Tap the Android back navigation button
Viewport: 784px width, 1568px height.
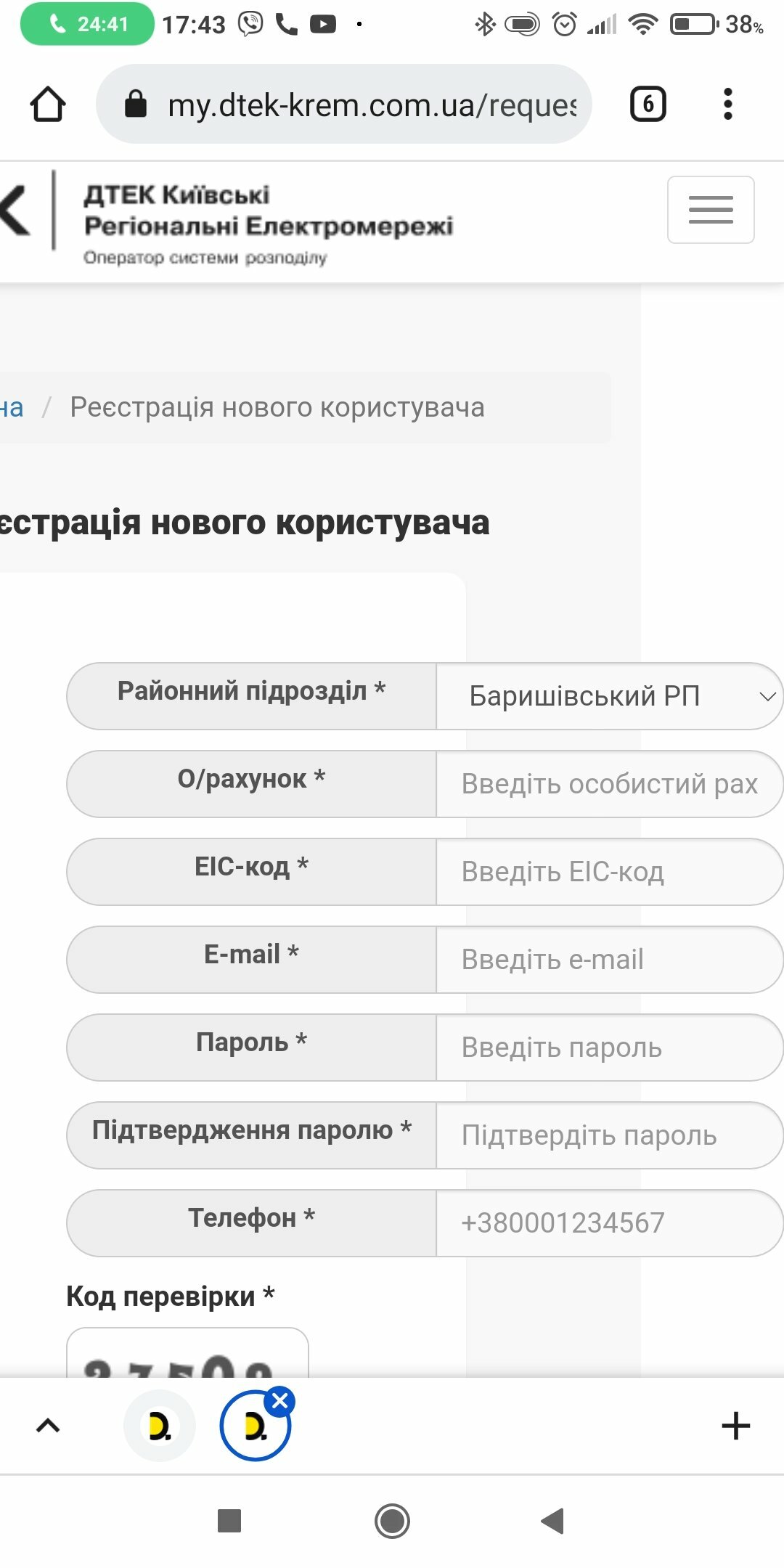552,1520
